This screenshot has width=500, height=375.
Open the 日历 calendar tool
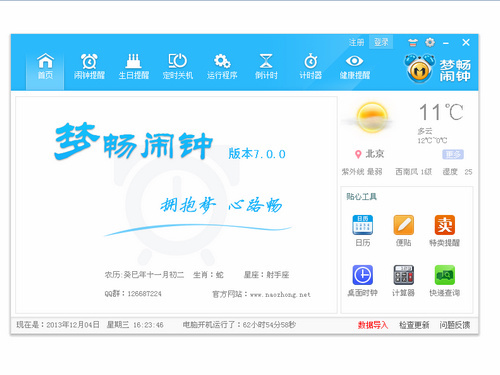[x=363, y=231]
